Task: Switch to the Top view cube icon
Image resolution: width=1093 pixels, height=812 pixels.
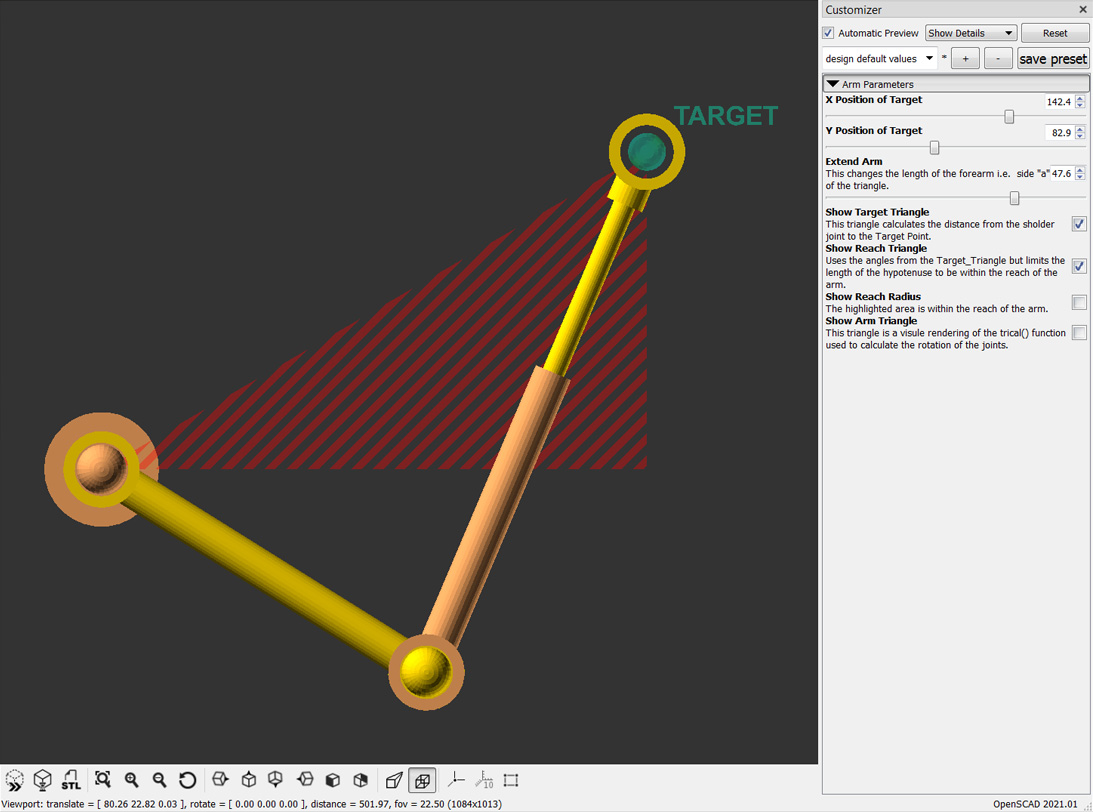Action: point(248,780)
